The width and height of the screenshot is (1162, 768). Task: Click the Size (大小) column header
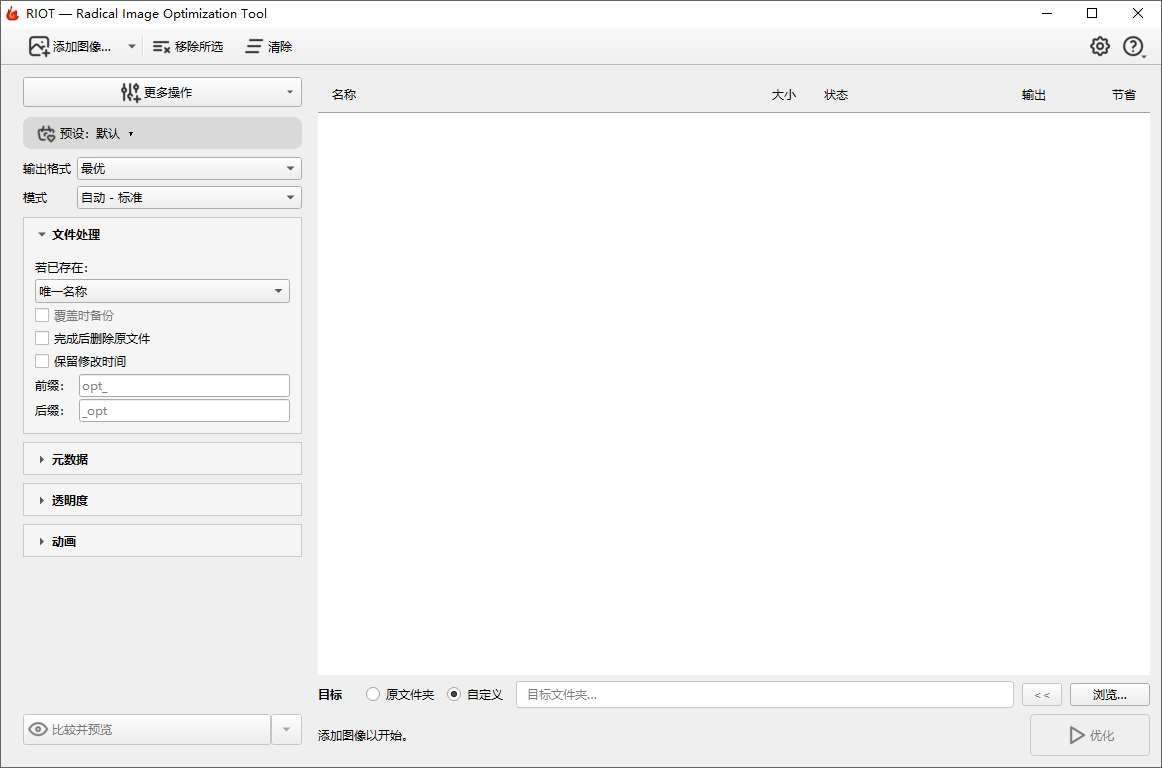783,95
